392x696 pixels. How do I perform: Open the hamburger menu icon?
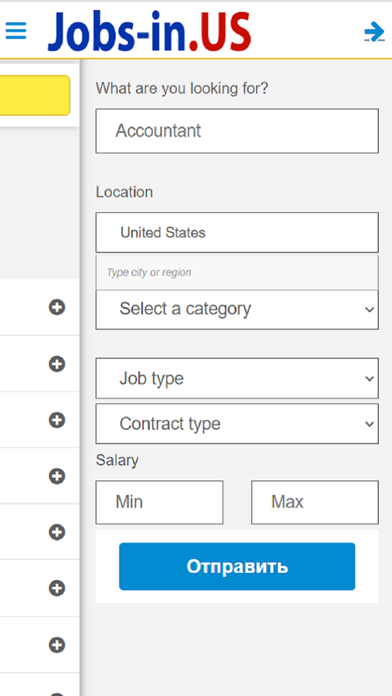(x=16, y=31)
